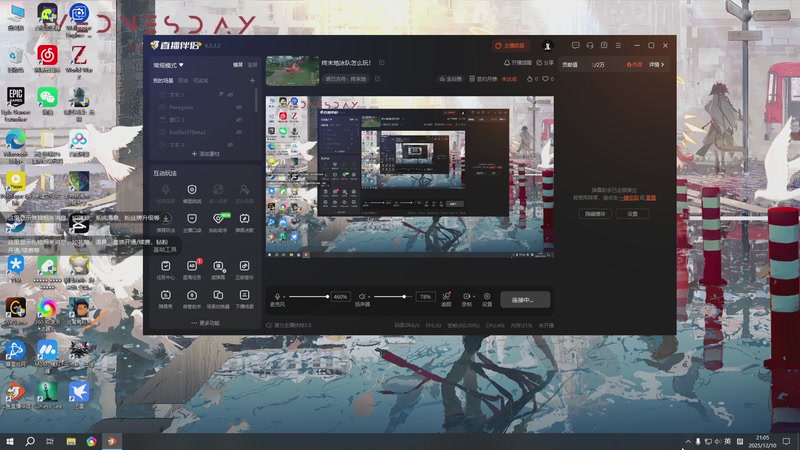
Task: Edit the stream title with pencil icon
Action: [x=382, y=63]
